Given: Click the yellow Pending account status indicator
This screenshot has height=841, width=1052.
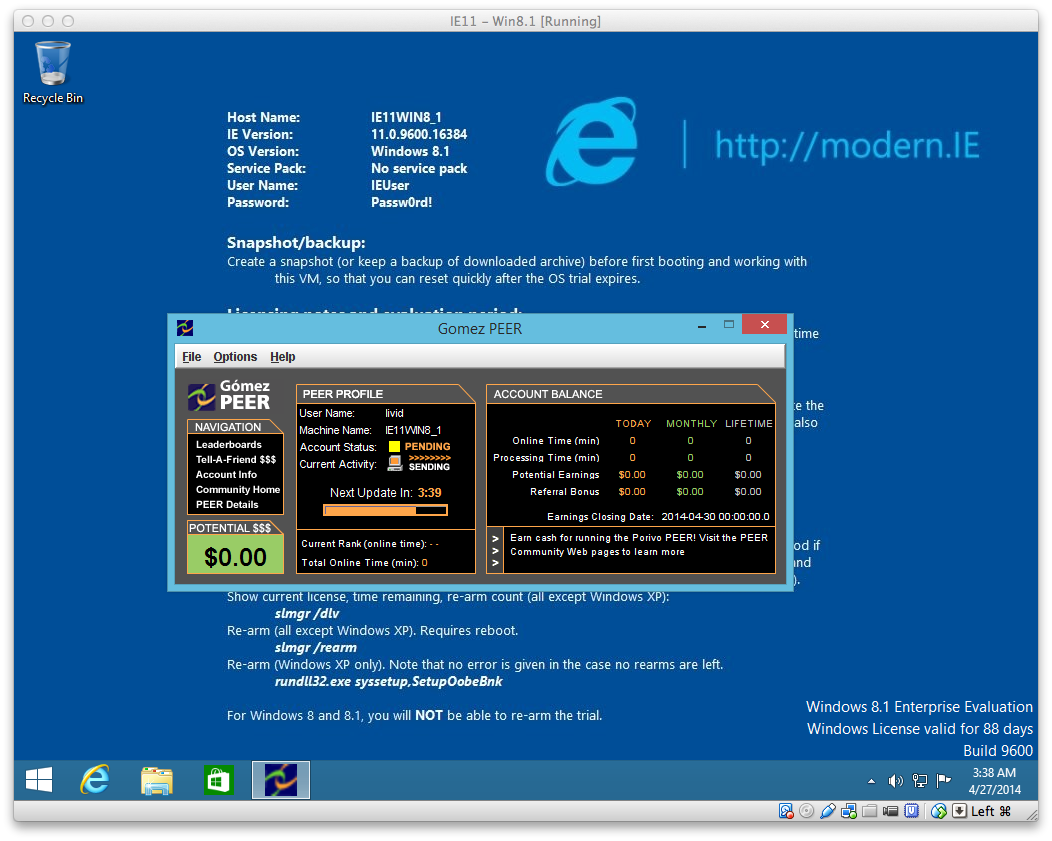Looking at the screenshot, I should tap(395, 447).
